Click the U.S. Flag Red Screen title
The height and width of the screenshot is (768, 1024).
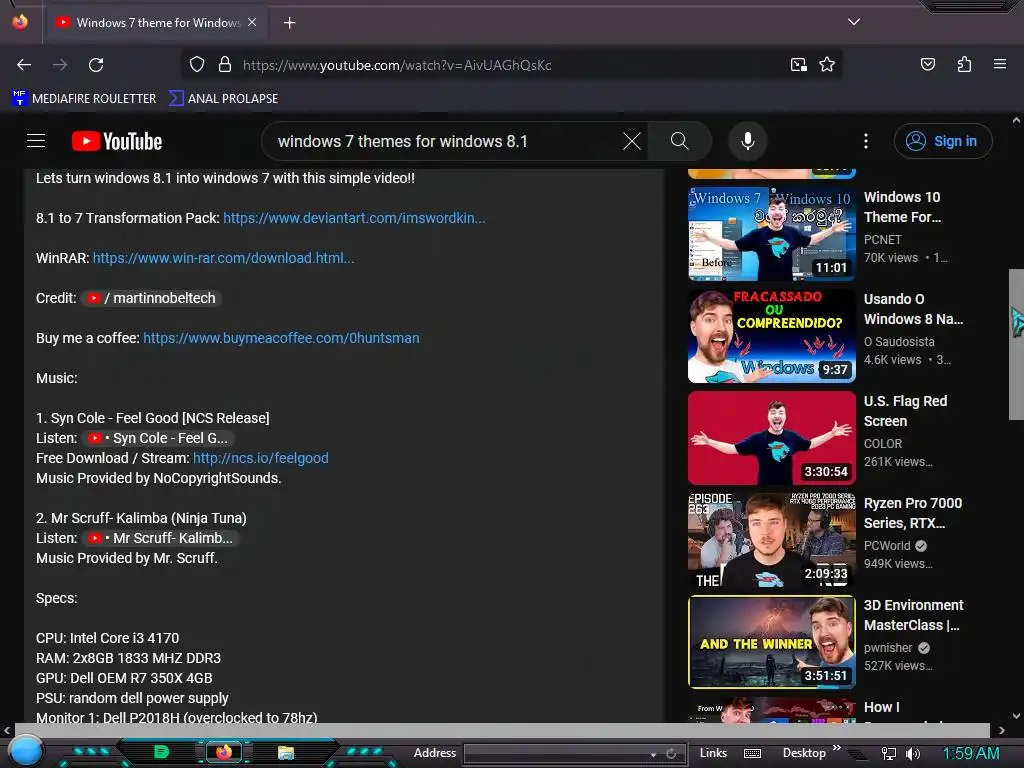pos(905,411)
